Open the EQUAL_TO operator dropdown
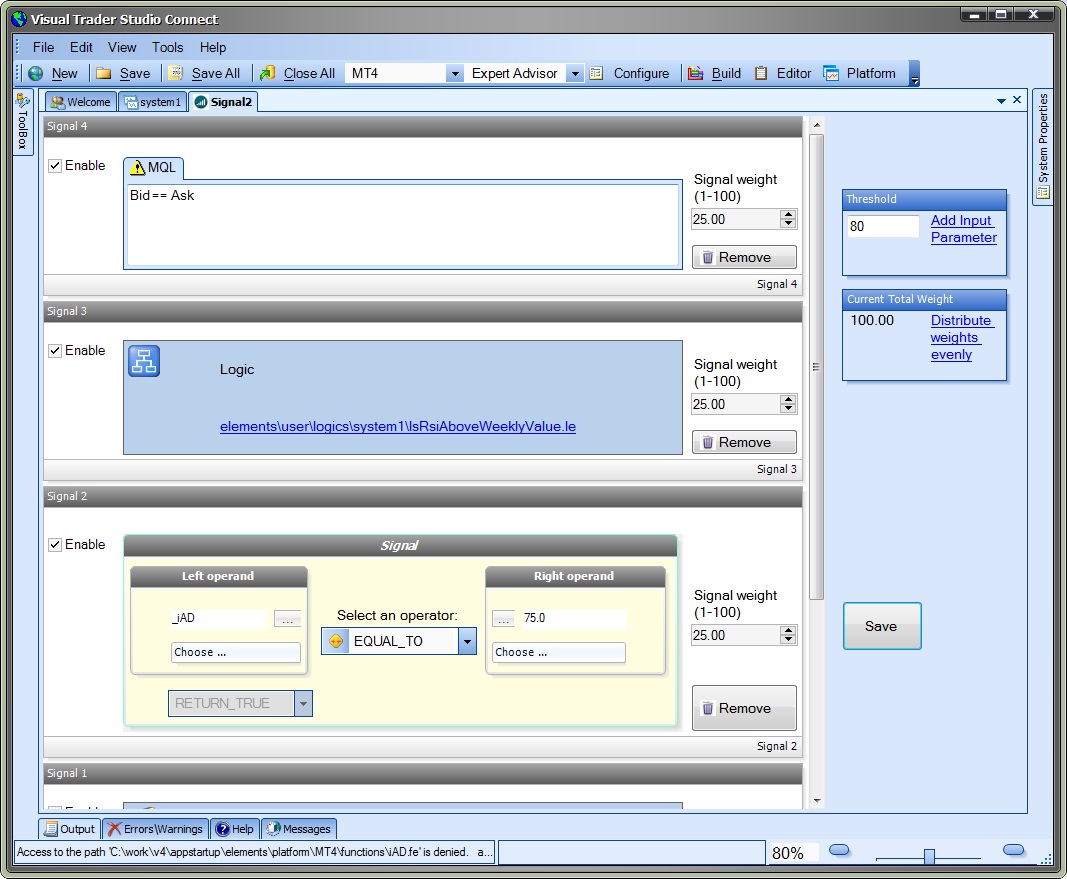The height and width of the screenshot is (879, 1067). click(467, 641)
